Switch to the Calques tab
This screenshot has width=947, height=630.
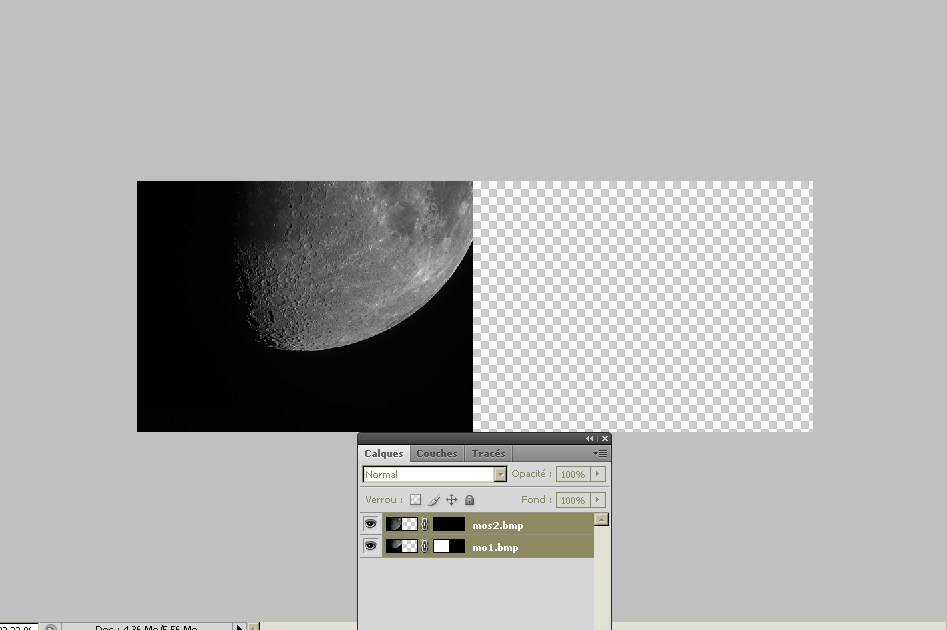pyautogui.click(x=384, y=453)
